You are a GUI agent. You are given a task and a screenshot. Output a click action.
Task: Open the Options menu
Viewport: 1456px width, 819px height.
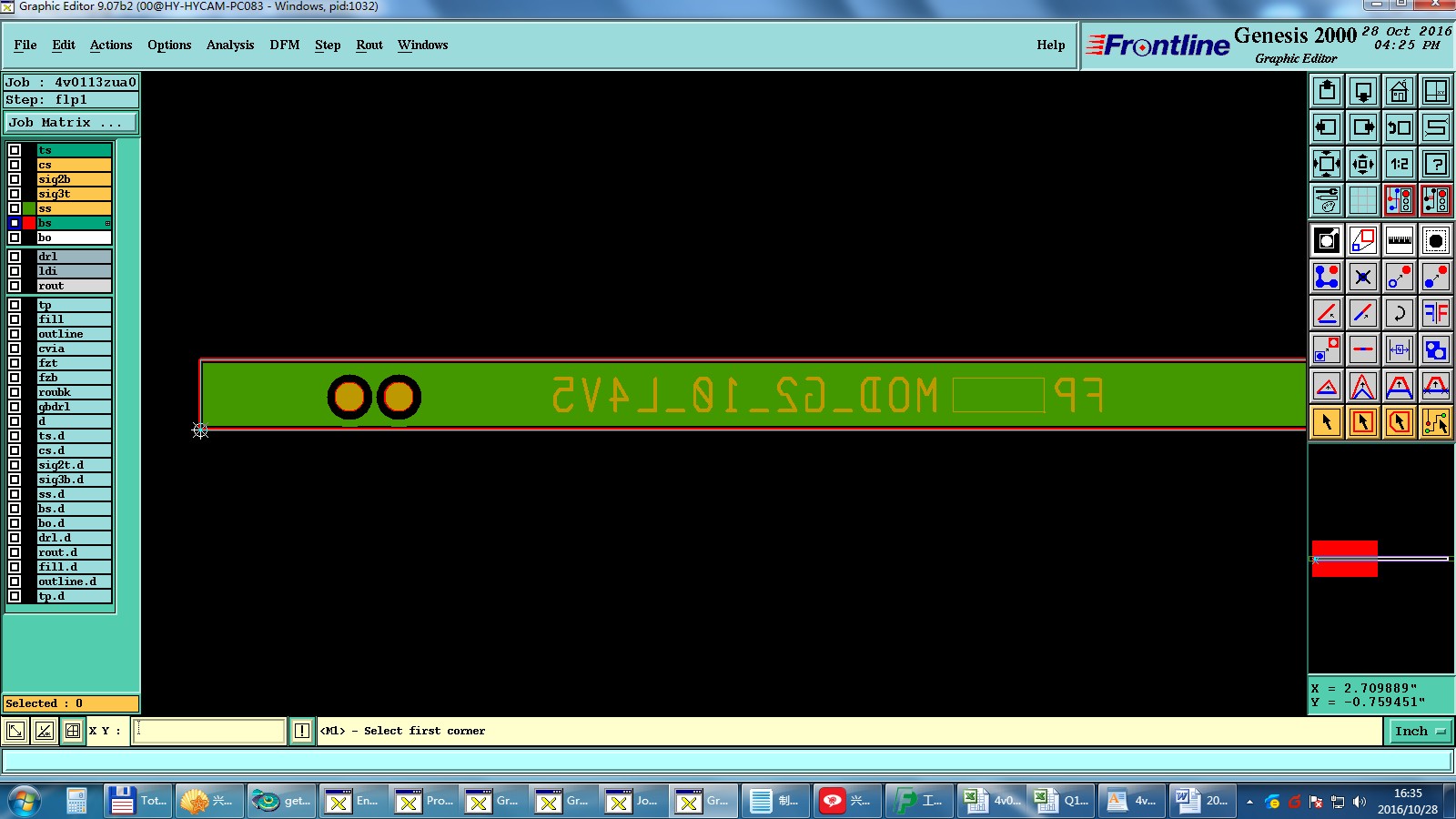169,45
